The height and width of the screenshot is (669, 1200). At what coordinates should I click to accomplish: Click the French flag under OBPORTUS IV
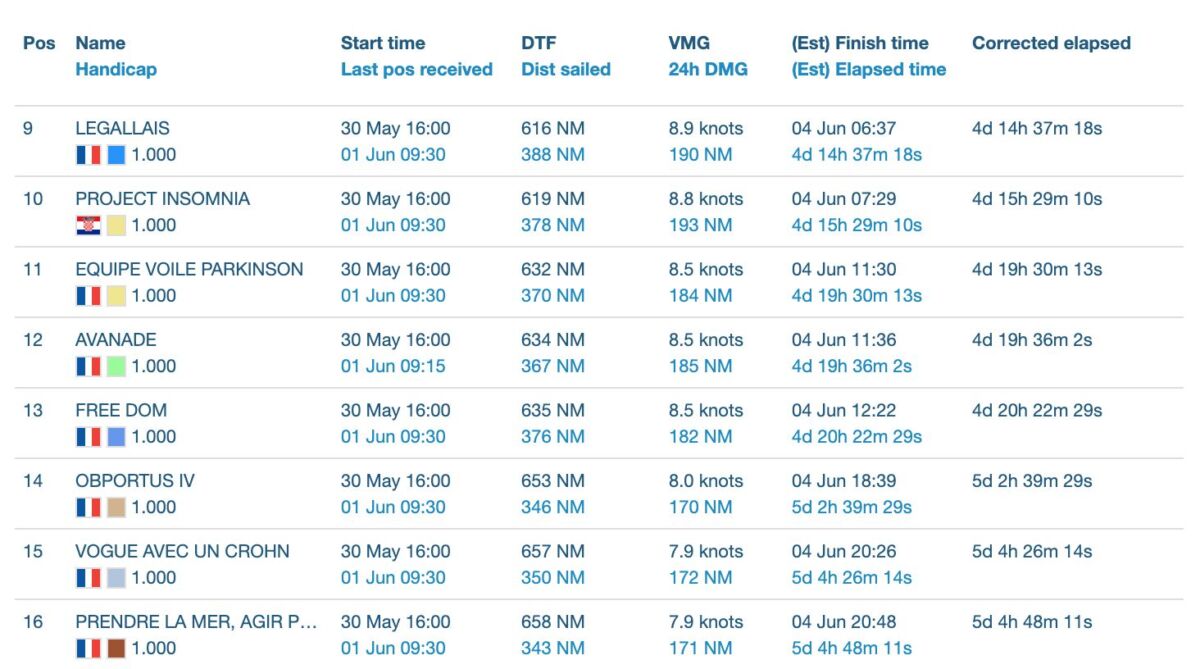88,507
